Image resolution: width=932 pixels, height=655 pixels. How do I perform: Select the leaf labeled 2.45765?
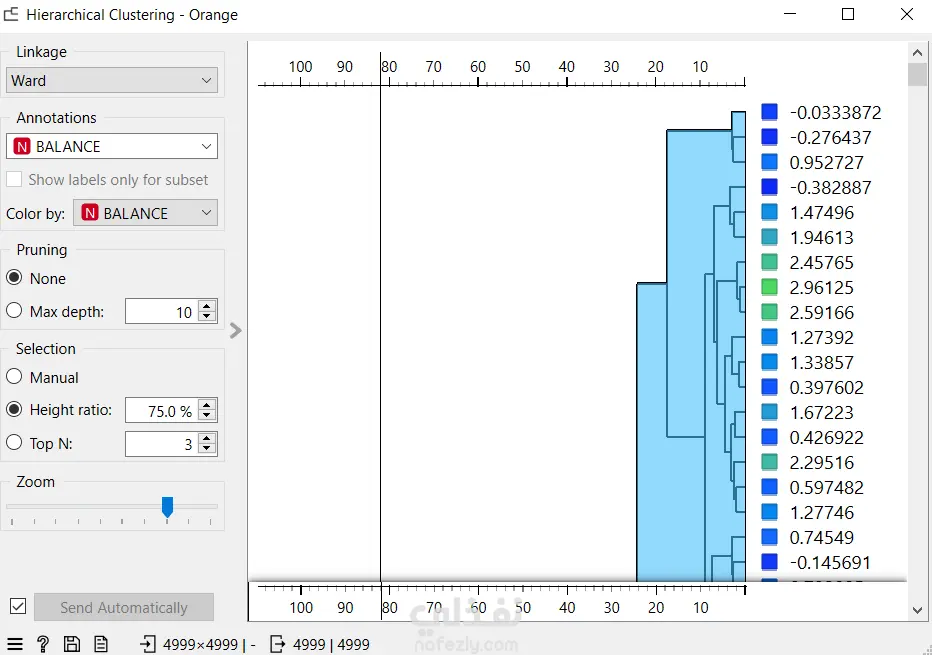point(821,262)
